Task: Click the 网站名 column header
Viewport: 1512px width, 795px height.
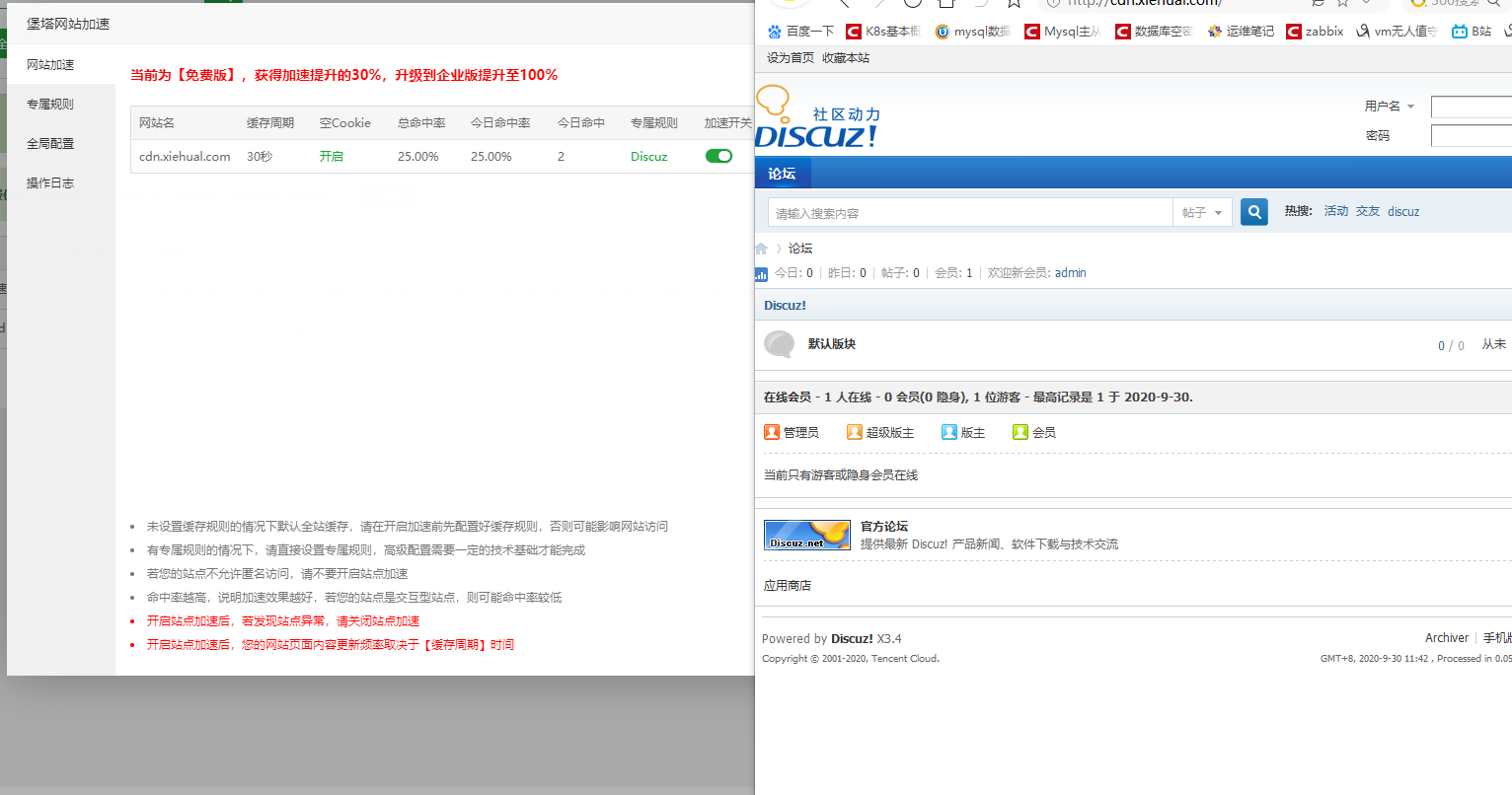Action: [157, 123]
